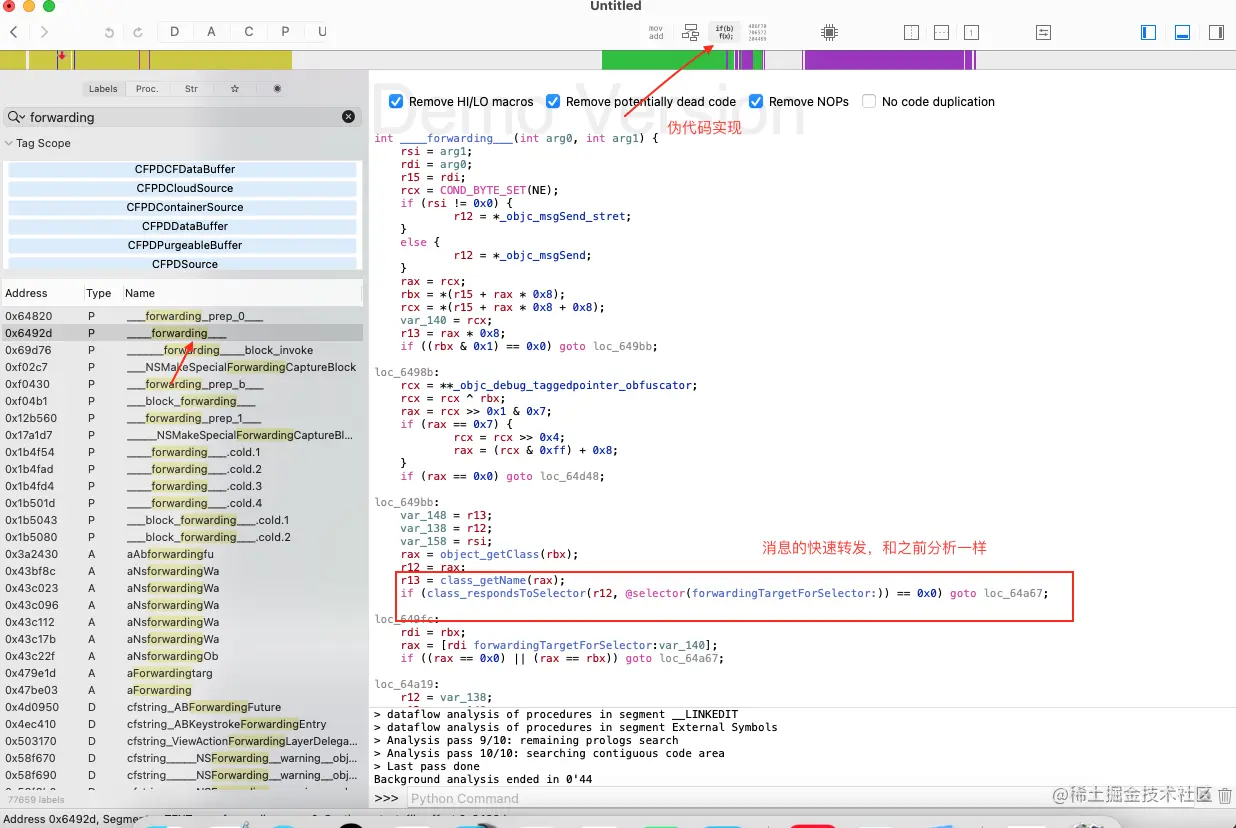
Task: Click the swap arrows toolbar icon
Action: 1043,32
